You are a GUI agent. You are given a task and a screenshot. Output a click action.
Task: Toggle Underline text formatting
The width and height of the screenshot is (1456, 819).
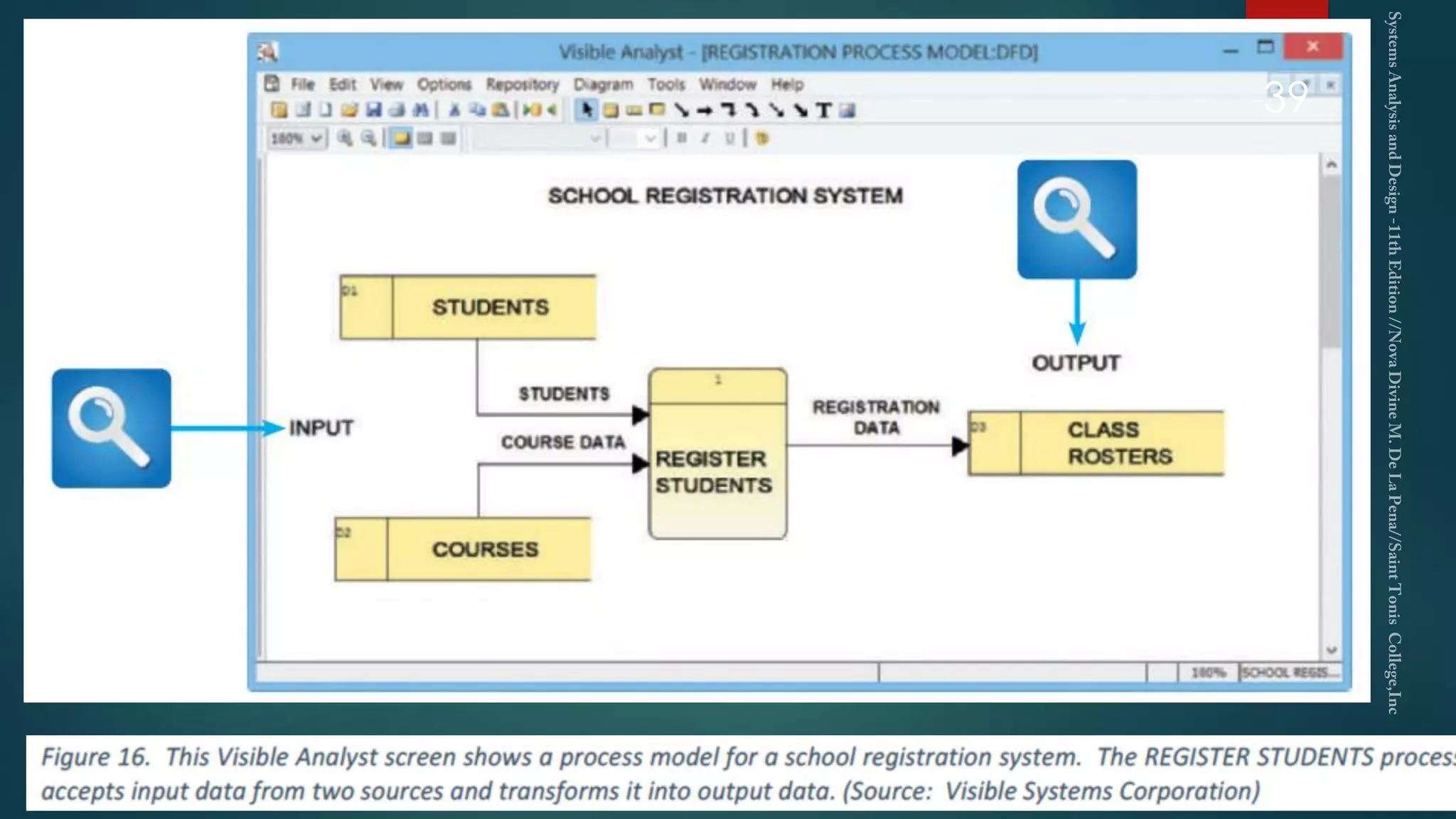tap(729, 139)
